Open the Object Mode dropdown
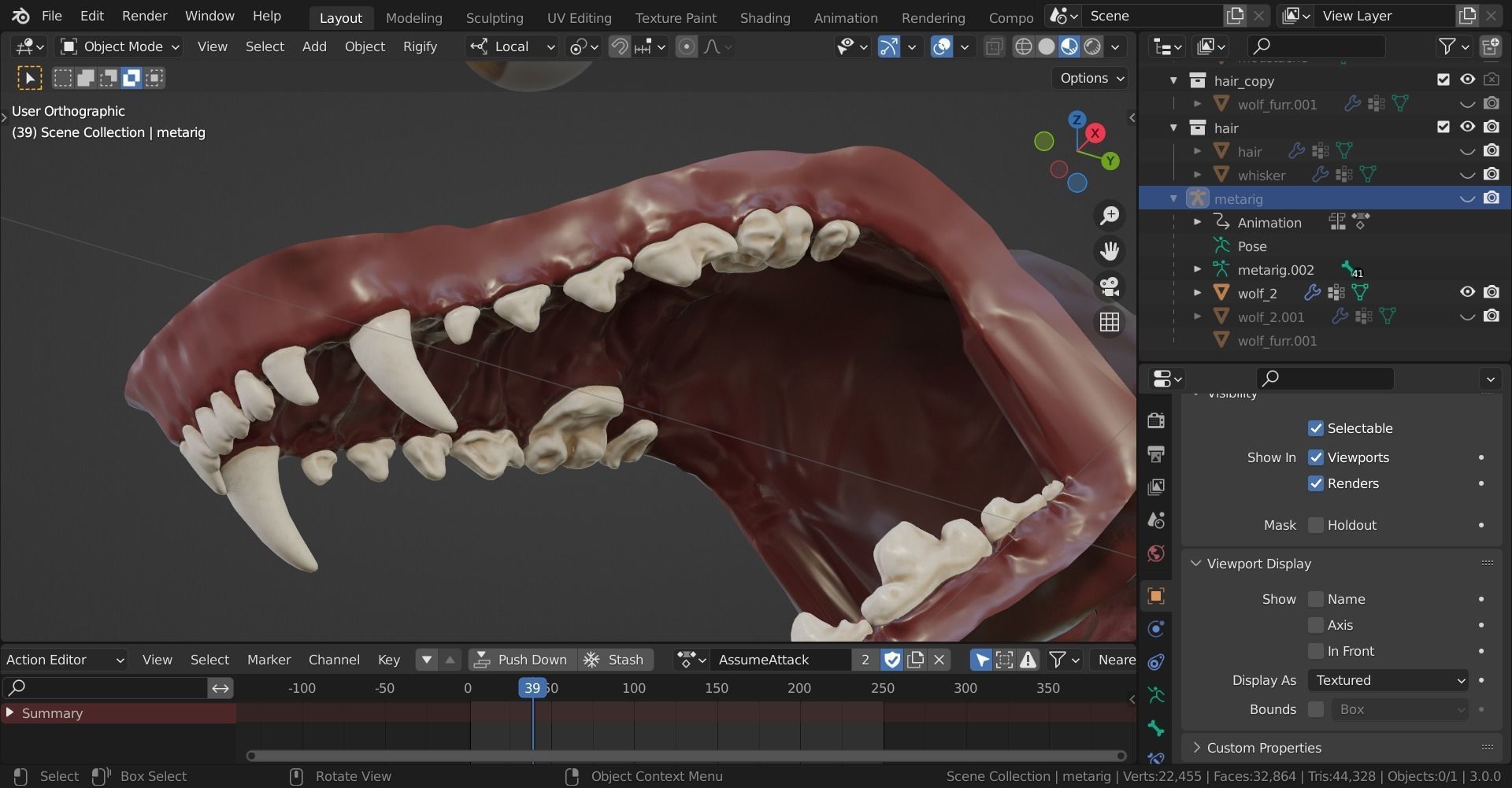 [120, 47]
